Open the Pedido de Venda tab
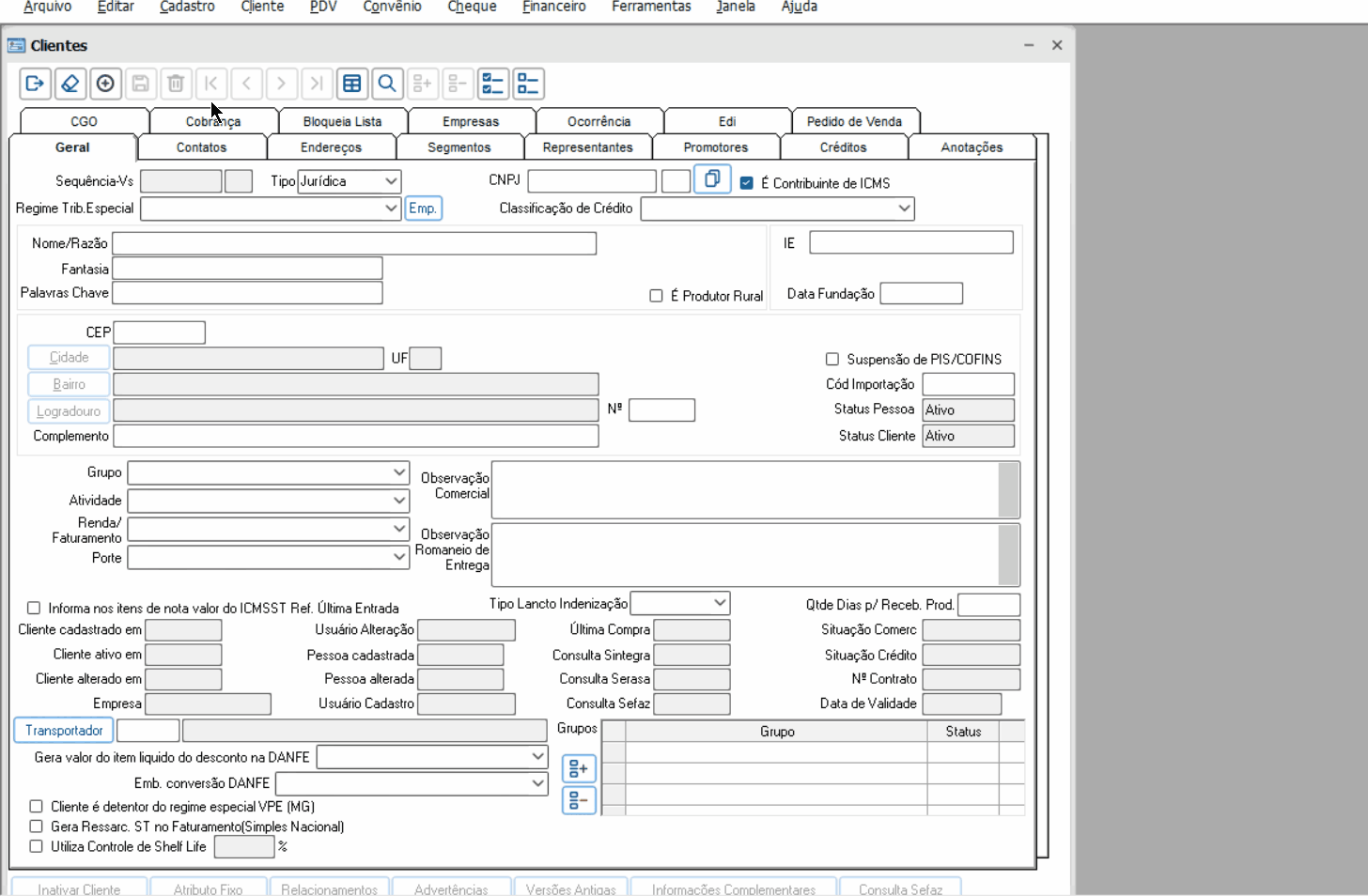 tap(854, 121)
